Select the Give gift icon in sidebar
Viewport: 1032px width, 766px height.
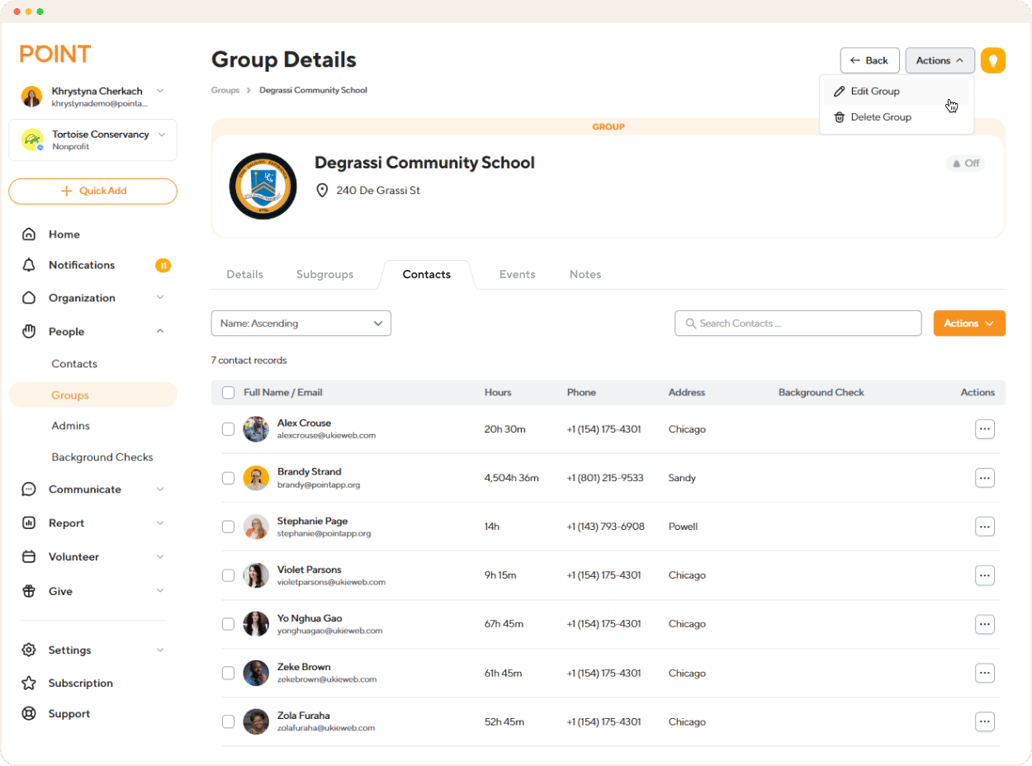tap(30, 590)
